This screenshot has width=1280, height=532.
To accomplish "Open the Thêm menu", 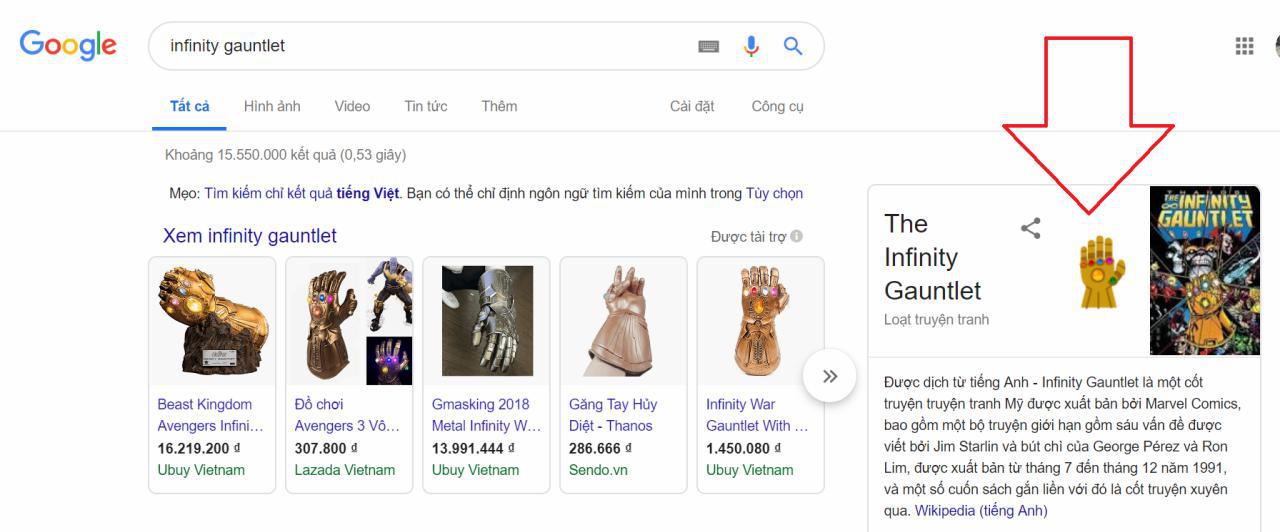I will click(499, 106).
